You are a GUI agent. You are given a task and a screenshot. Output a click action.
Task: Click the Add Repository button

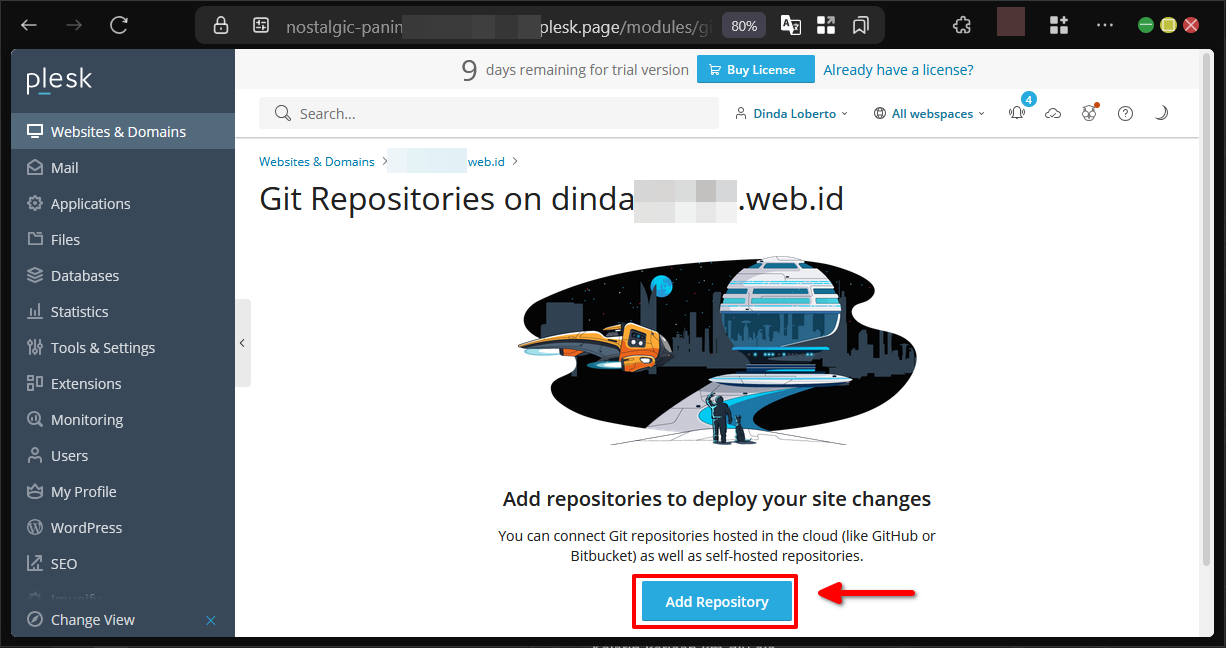pos(716,602)
